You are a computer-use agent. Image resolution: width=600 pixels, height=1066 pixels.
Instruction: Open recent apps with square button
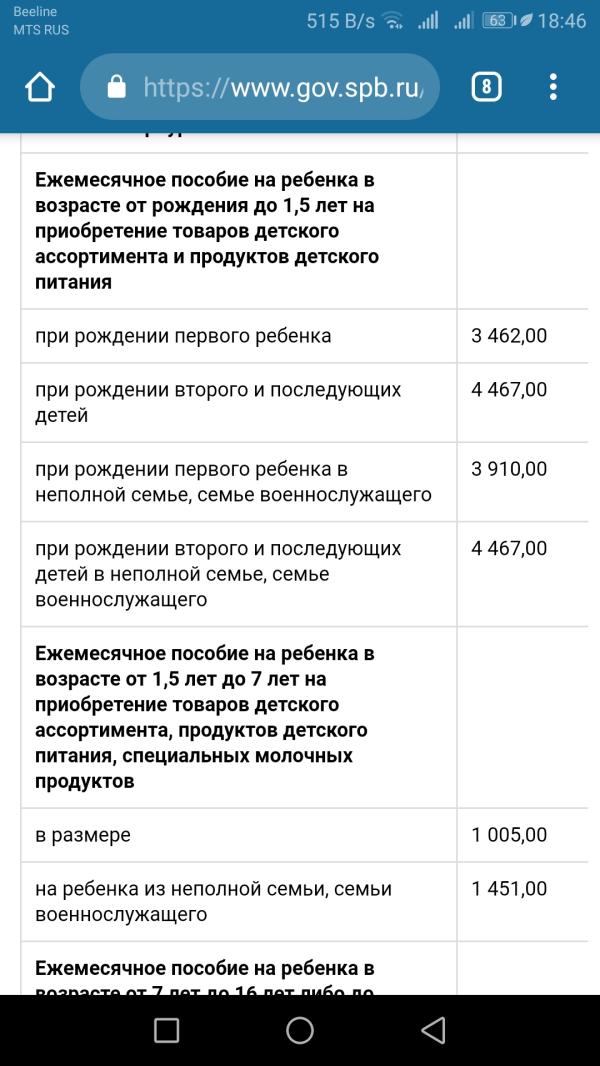[x=166, y=1030]
